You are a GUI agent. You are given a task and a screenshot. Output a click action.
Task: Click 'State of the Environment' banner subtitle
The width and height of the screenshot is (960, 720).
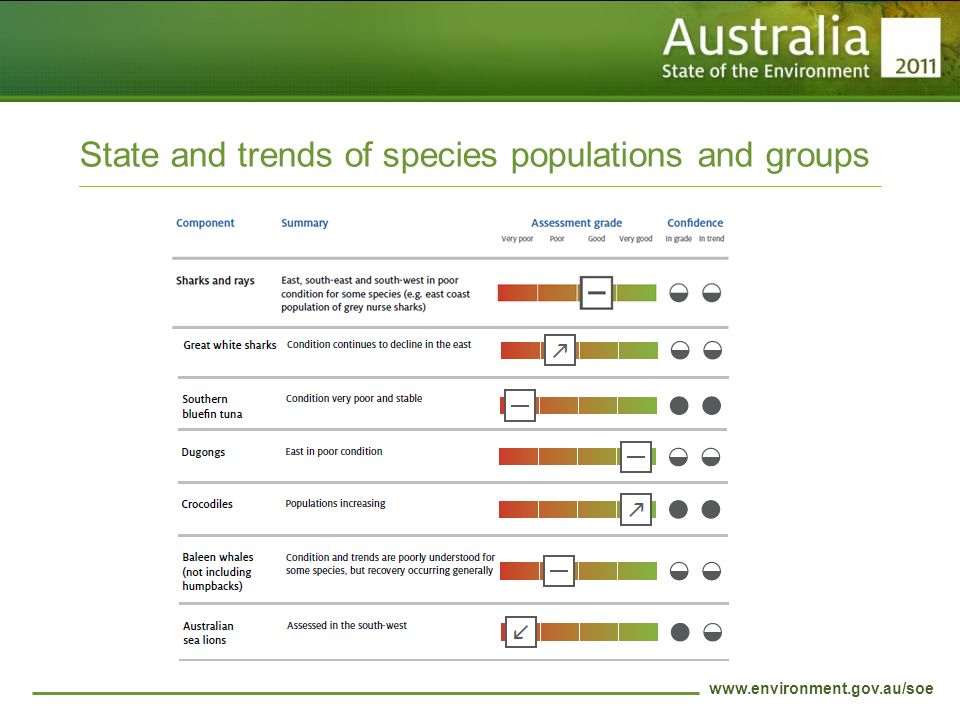pyautogui.click(x=765, y=71)
